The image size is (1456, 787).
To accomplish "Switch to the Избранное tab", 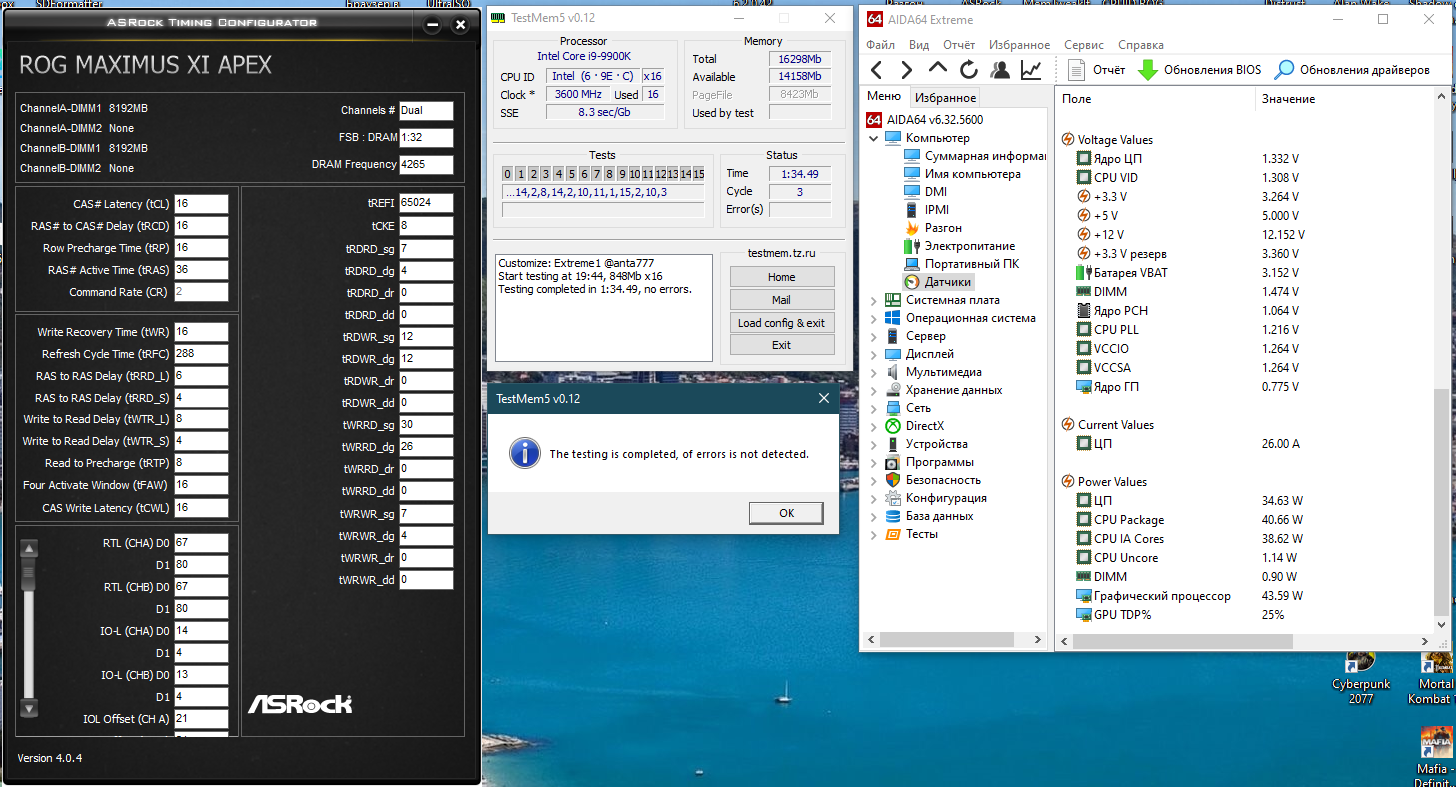I will pos(947,98).
